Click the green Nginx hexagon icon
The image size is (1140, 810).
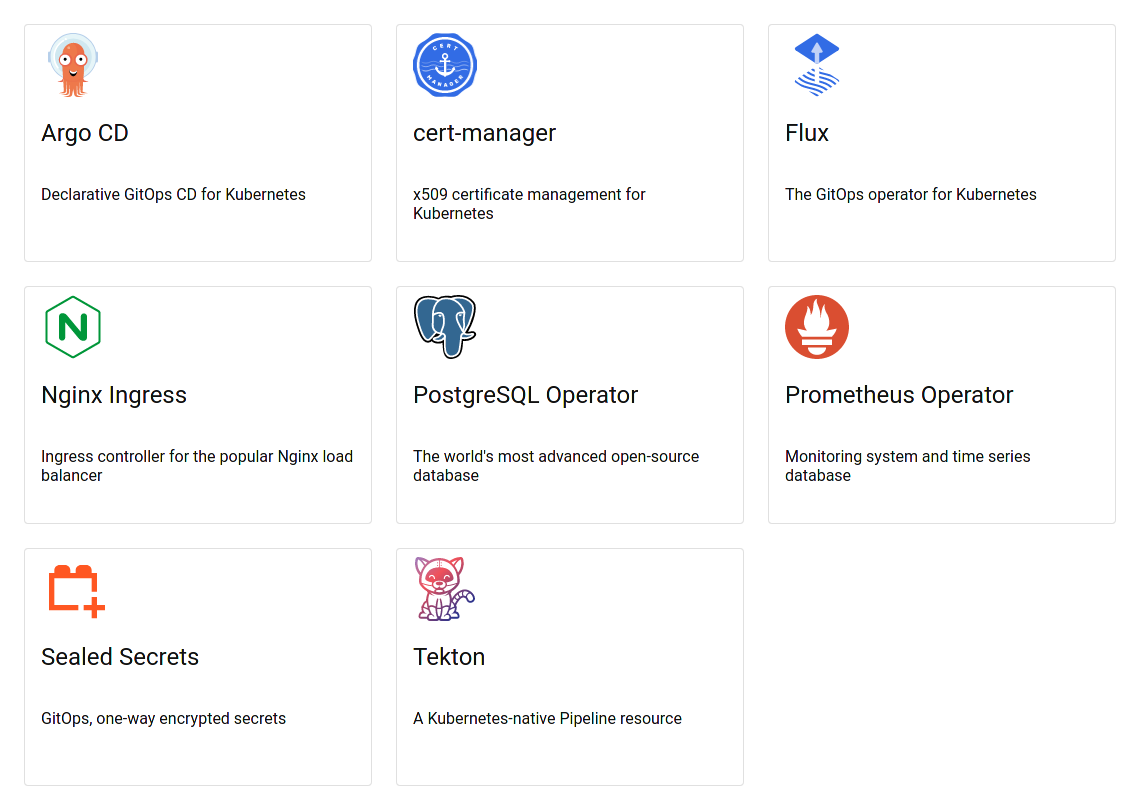pos(73,327)
